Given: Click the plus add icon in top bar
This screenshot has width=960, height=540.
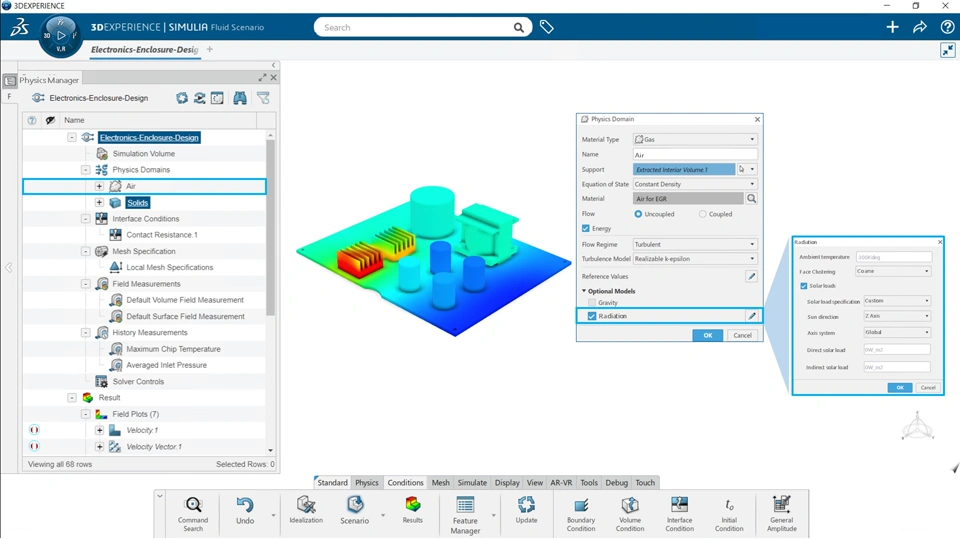Looking at the screenshot, I should [892, 27].
